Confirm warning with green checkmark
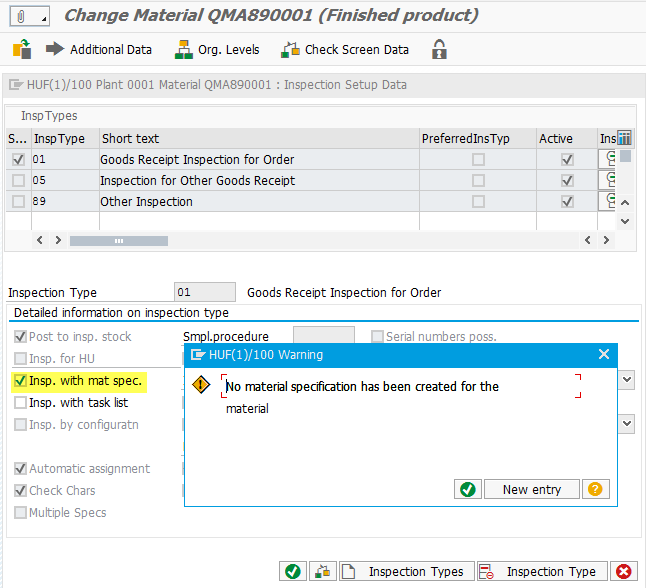 pos(468,489)
